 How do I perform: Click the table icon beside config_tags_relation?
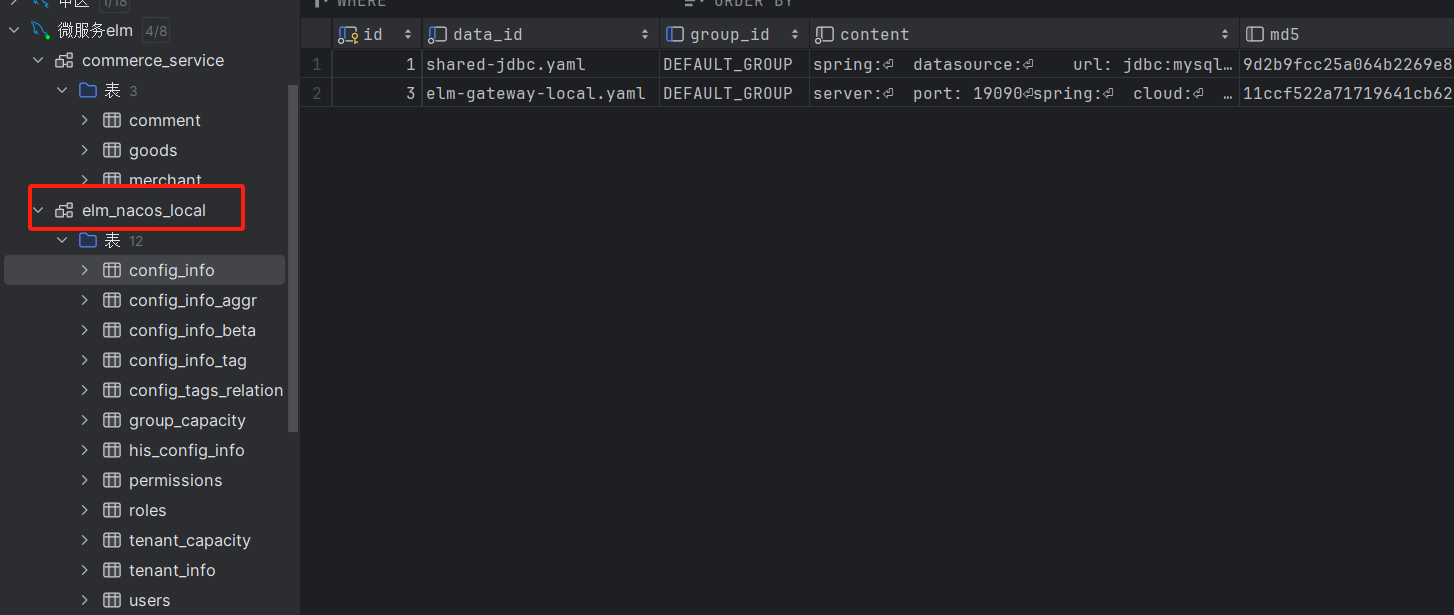pyautogui.click(x=112, y=390)
